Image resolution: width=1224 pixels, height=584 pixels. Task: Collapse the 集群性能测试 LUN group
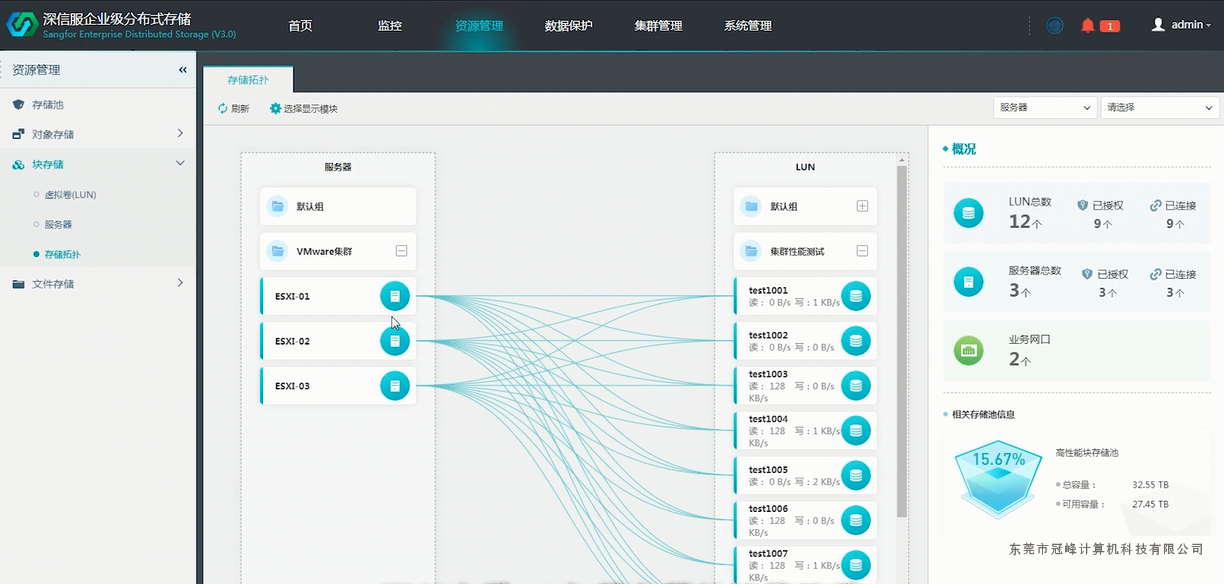[862, 252]
